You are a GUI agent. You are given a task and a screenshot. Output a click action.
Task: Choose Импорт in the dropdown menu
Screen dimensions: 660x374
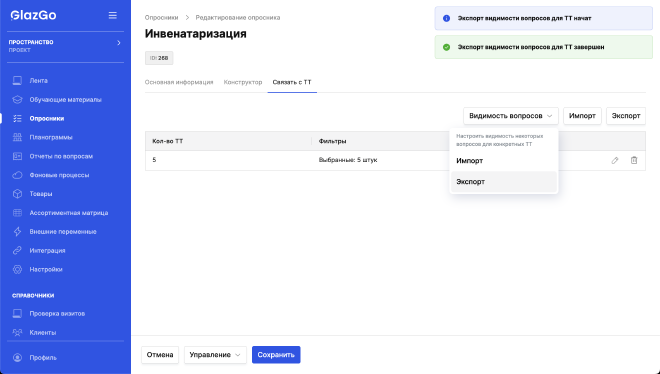[x=504, y=161]
